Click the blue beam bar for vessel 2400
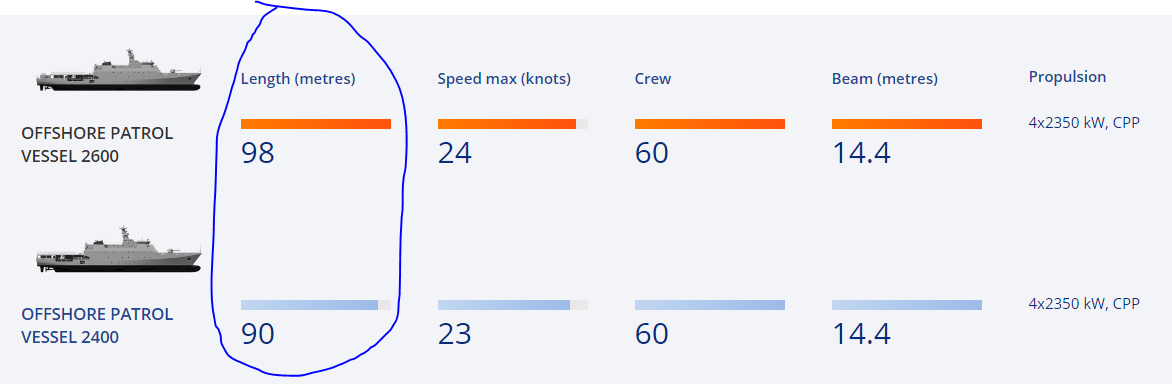 907,305
